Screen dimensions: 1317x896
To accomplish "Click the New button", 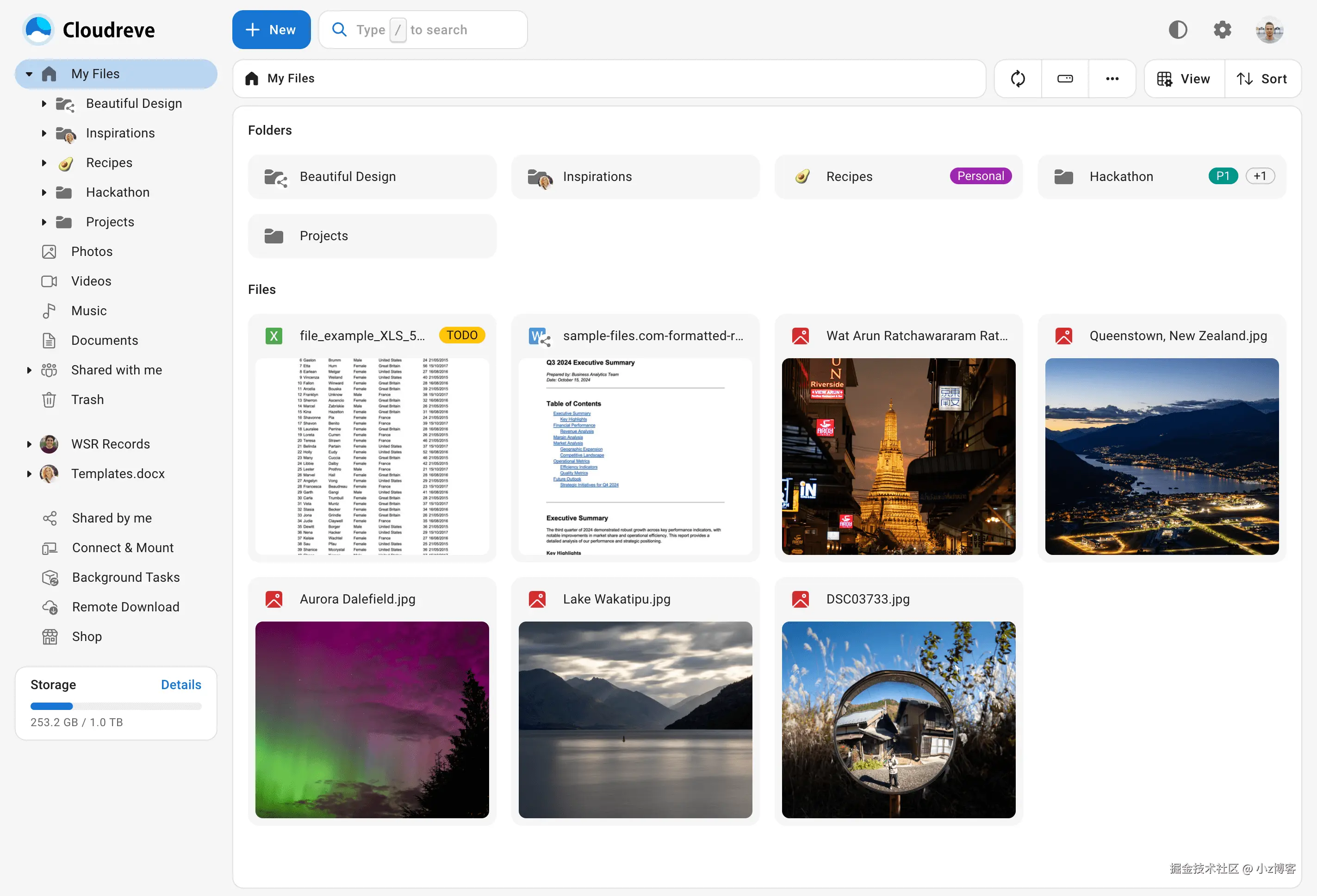I will coord(271,30).
